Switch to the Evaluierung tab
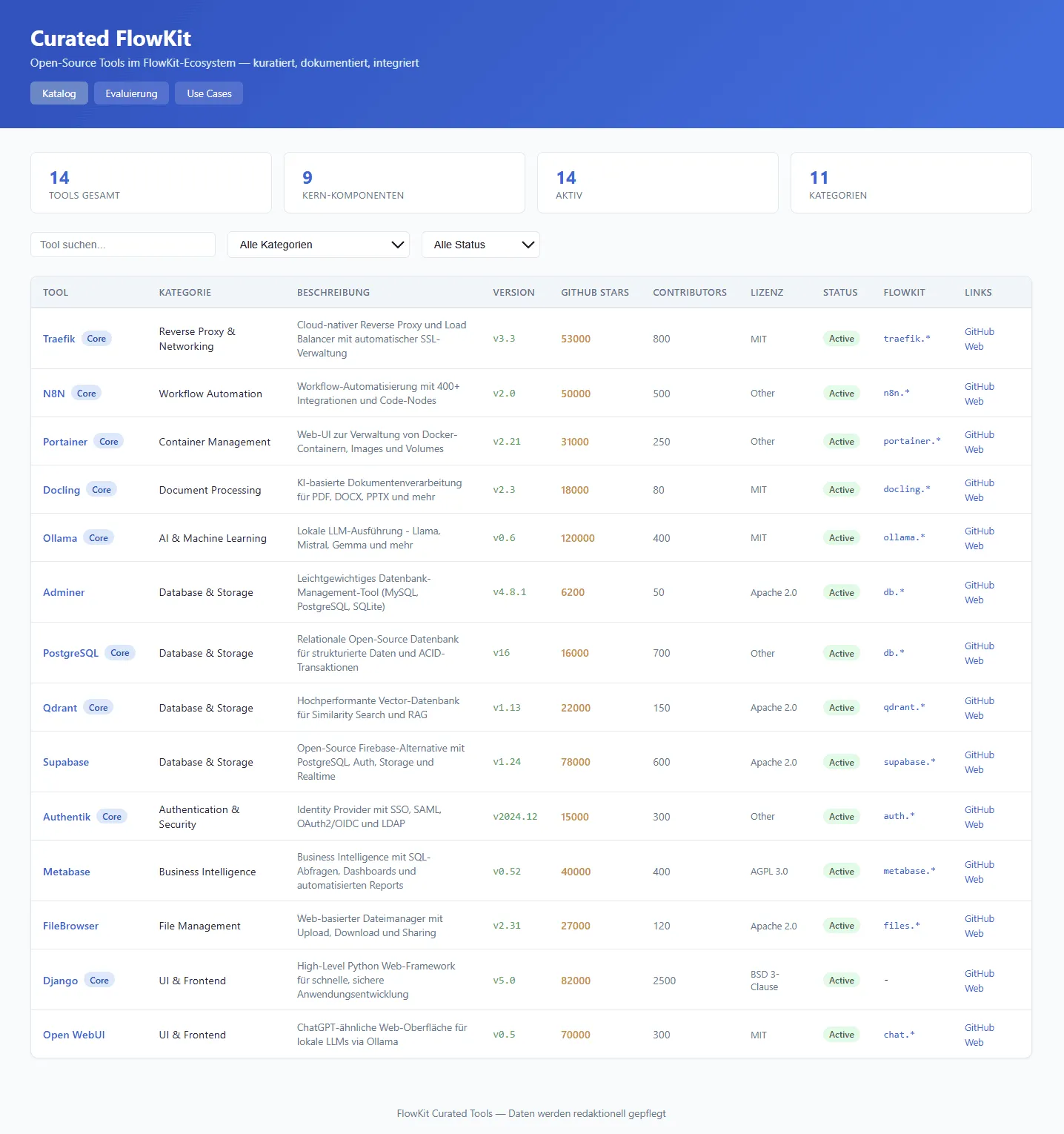The image size is (1064, 1134). pos(131,93)
